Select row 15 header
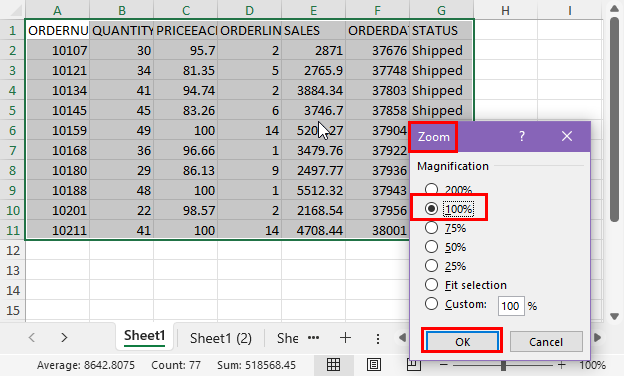This screenshot has width=624, height=376. click(13, 310)
